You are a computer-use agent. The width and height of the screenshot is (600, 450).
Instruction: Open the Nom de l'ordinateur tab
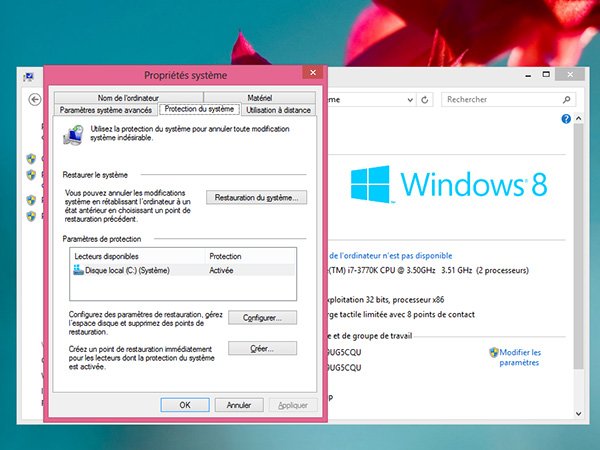click(x=128, y=98)
